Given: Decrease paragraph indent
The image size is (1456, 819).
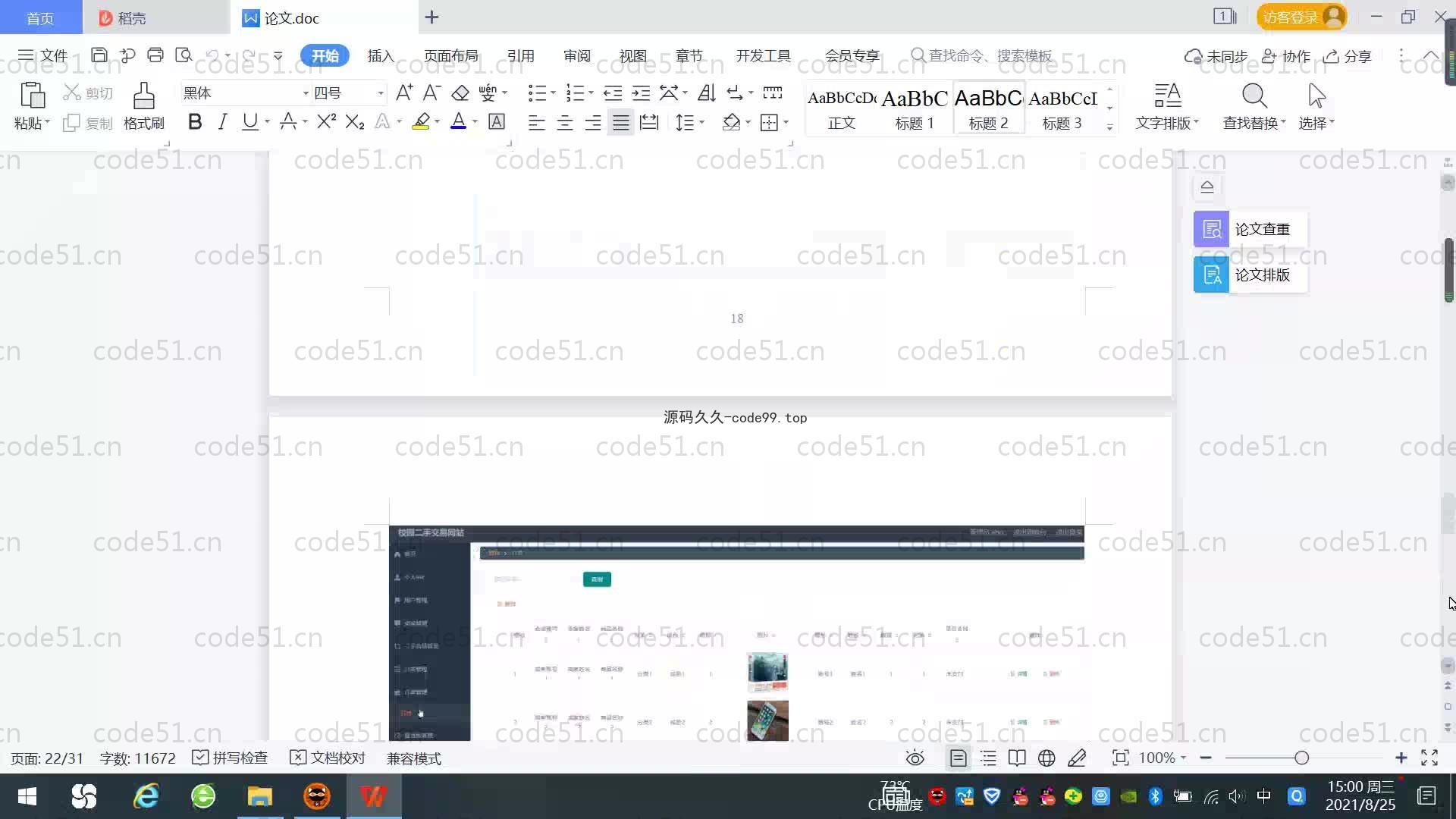Looking at the screenshot, I should click(x=613, y=93).
